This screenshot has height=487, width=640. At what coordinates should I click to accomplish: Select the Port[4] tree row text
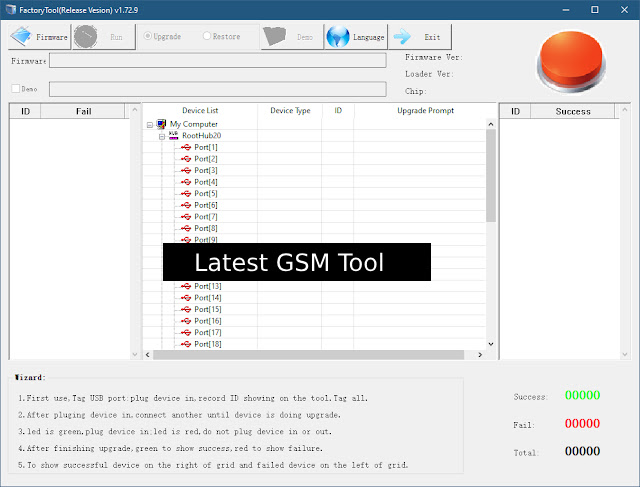[x=206, y=182]
